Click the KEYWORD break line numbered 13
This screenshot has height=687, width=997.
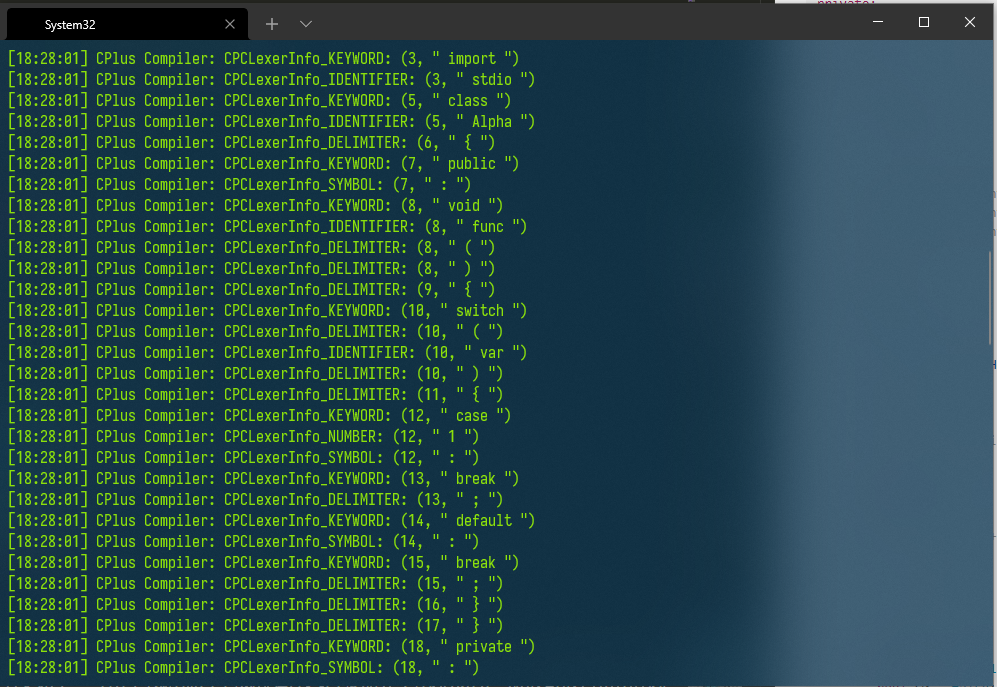click(263, 478)
